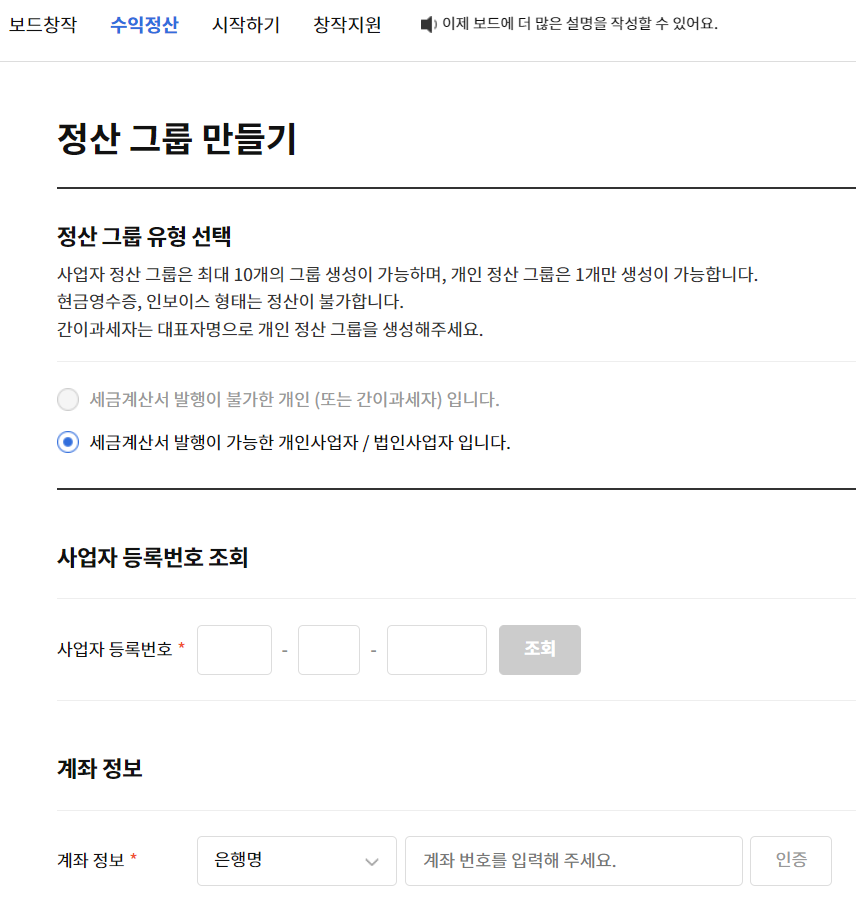Open the 창작지원 tab
This screenshot has width=856, height=906.
pyautogui.click(x=347, y=25)
